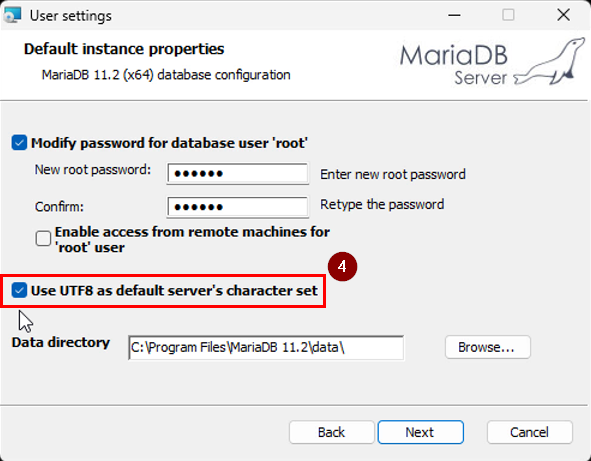Click the red step 4 badge
Screen dimensions: 591x461
pyautogui.click(x=342, y=266)
